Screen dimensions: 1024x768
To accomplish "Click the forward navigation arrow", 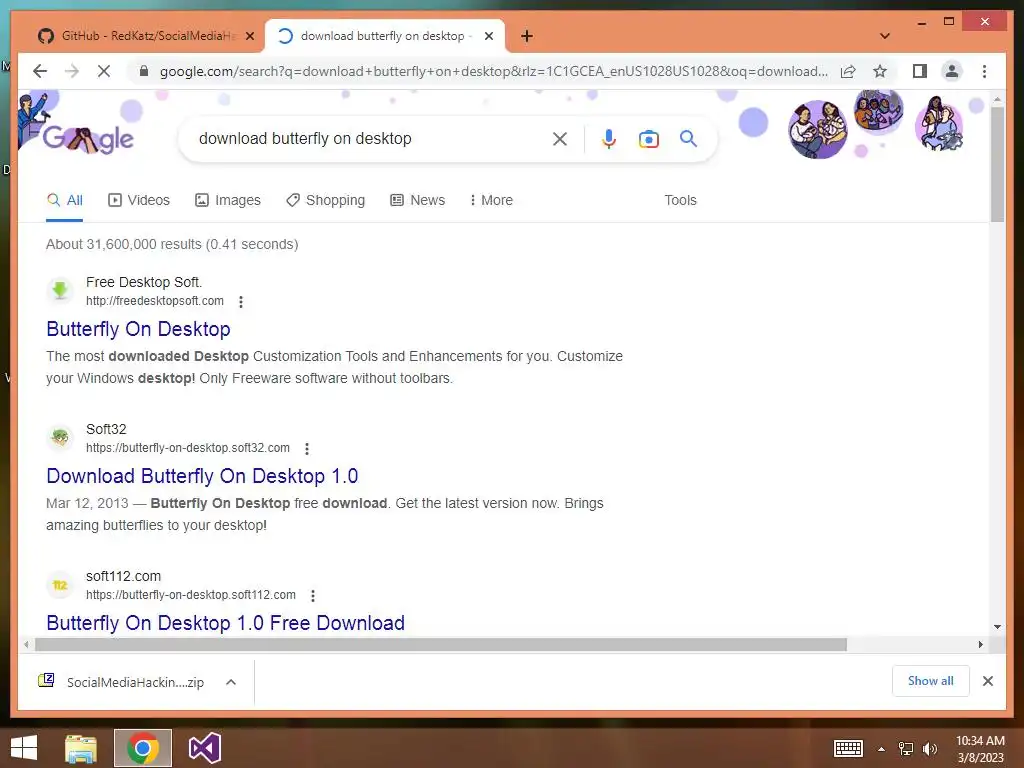I will (x=72, y=71).
